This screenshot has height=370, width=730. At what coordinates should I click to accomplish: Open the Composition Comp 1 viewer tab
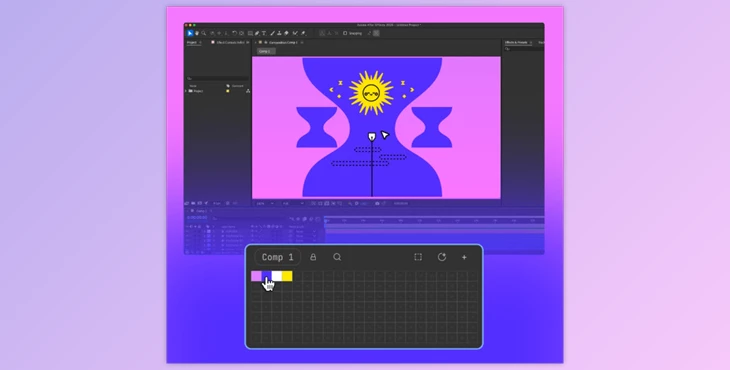(283, 42)
